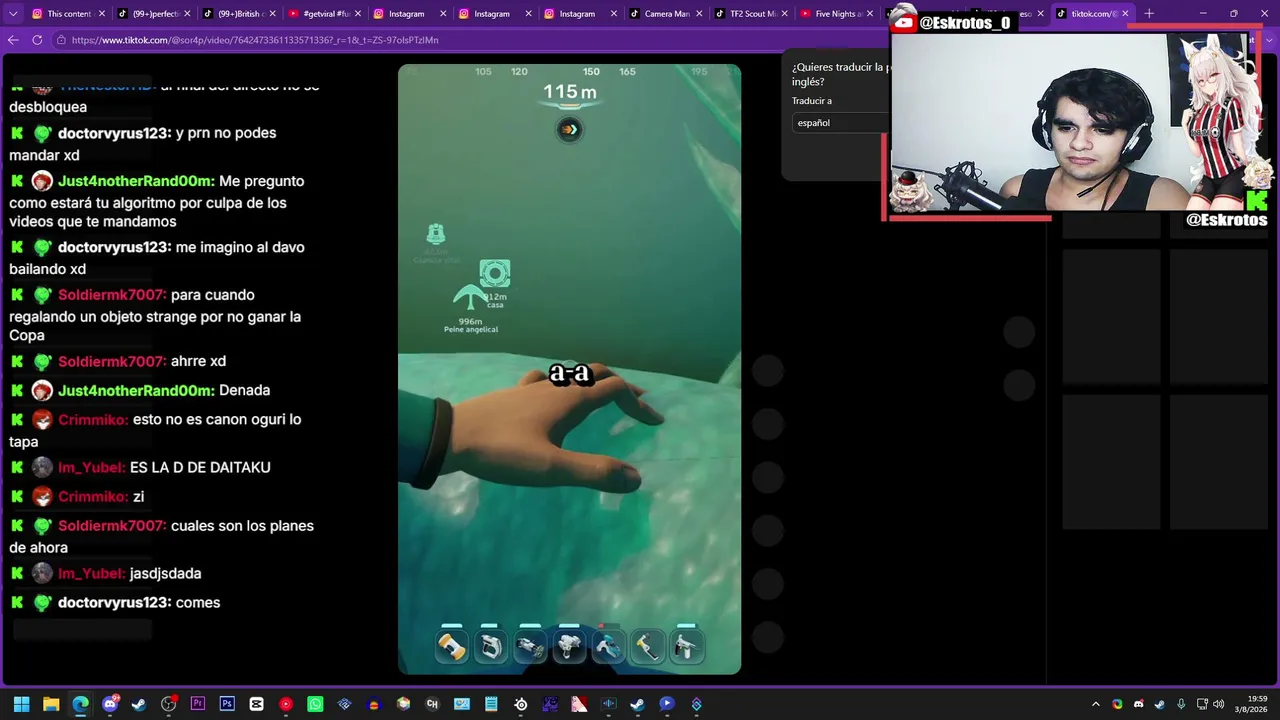Open the volume control in the system tray
The height and width of the screenshot is (720, 1280).
click(x=1218, y=704)
